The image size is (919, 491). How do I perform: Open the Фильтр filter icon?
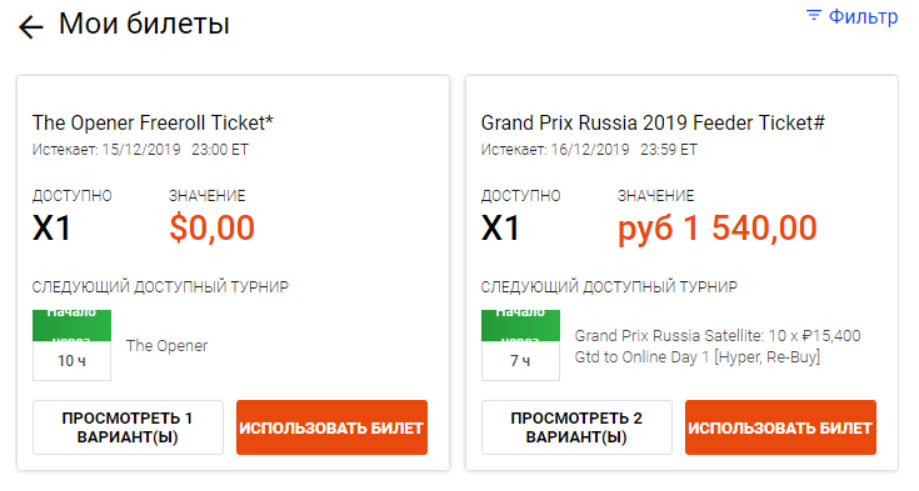[x=814, y=15]
